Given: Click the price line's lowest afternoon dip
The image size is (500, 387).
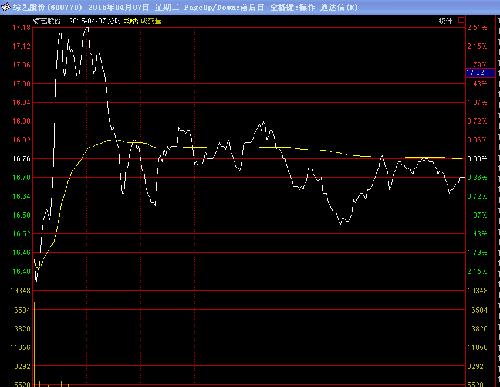Looking at the screenshot, I should [341, 223].
